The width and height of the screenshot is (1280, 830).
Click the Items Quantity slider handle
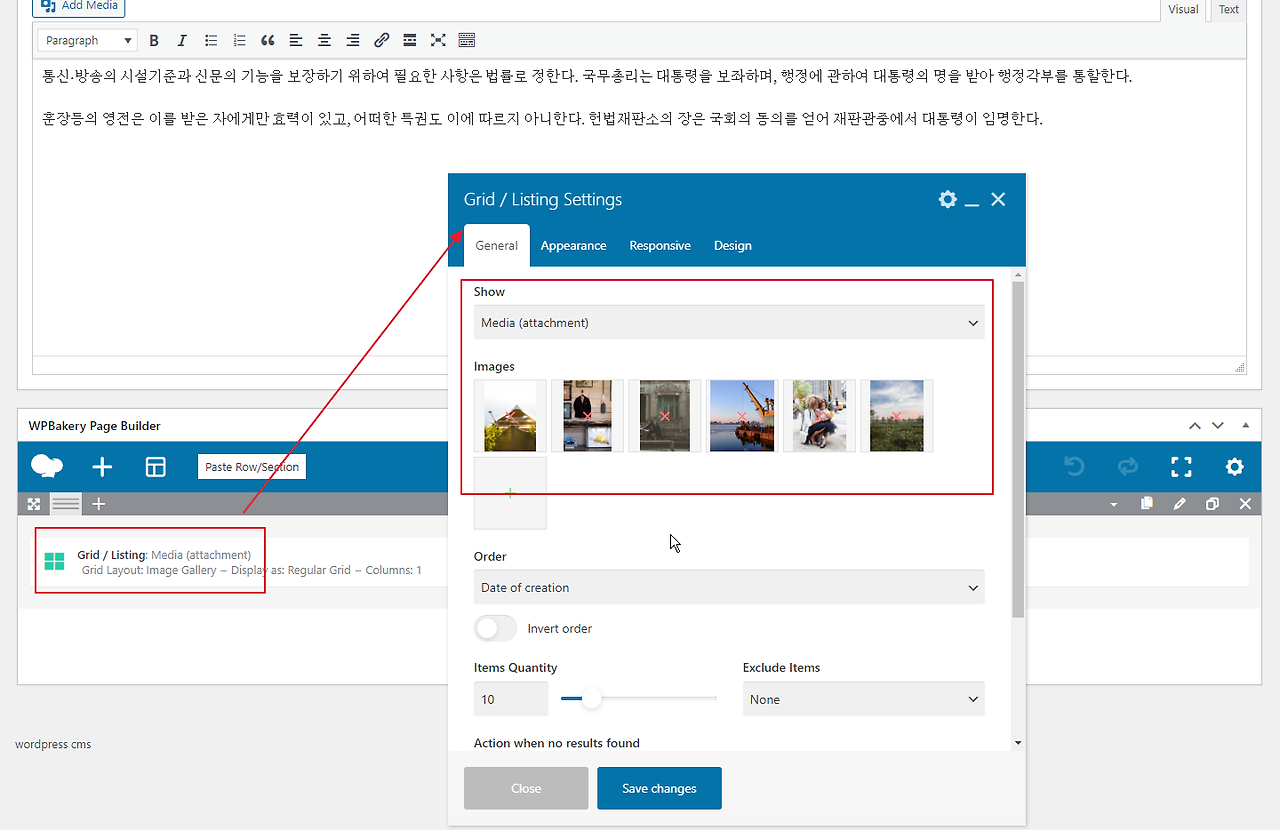click(592, 698)
